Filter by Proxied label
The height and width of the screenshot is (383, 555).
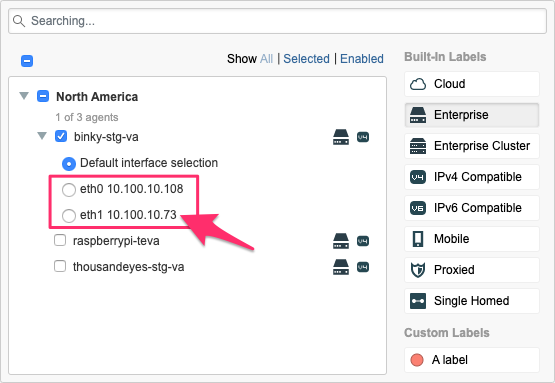pyautogui.click(x=472, y=270)
